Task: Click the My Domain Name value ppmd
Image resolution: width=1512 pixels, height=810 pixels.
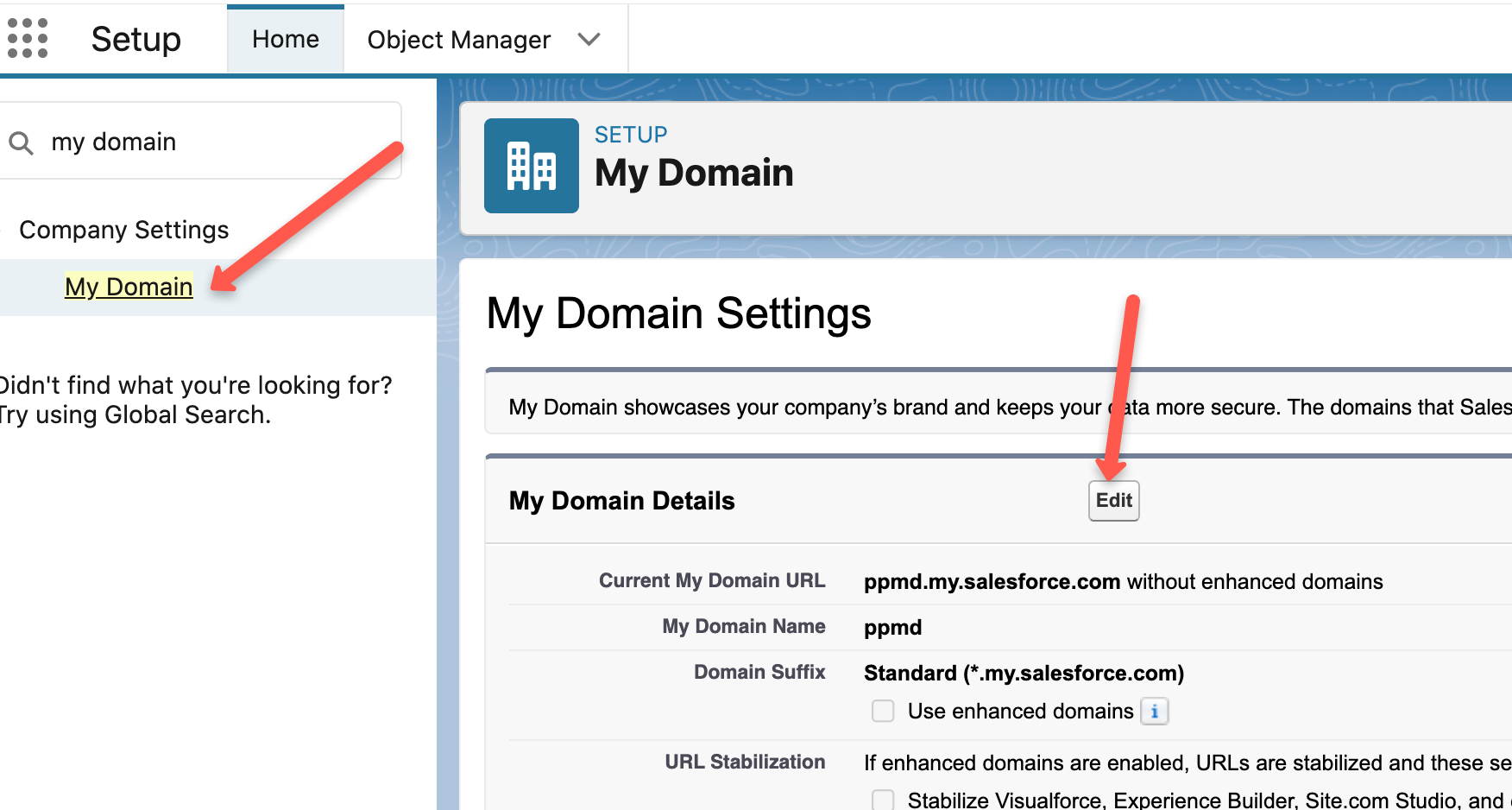Action: [x=892, y=628]
